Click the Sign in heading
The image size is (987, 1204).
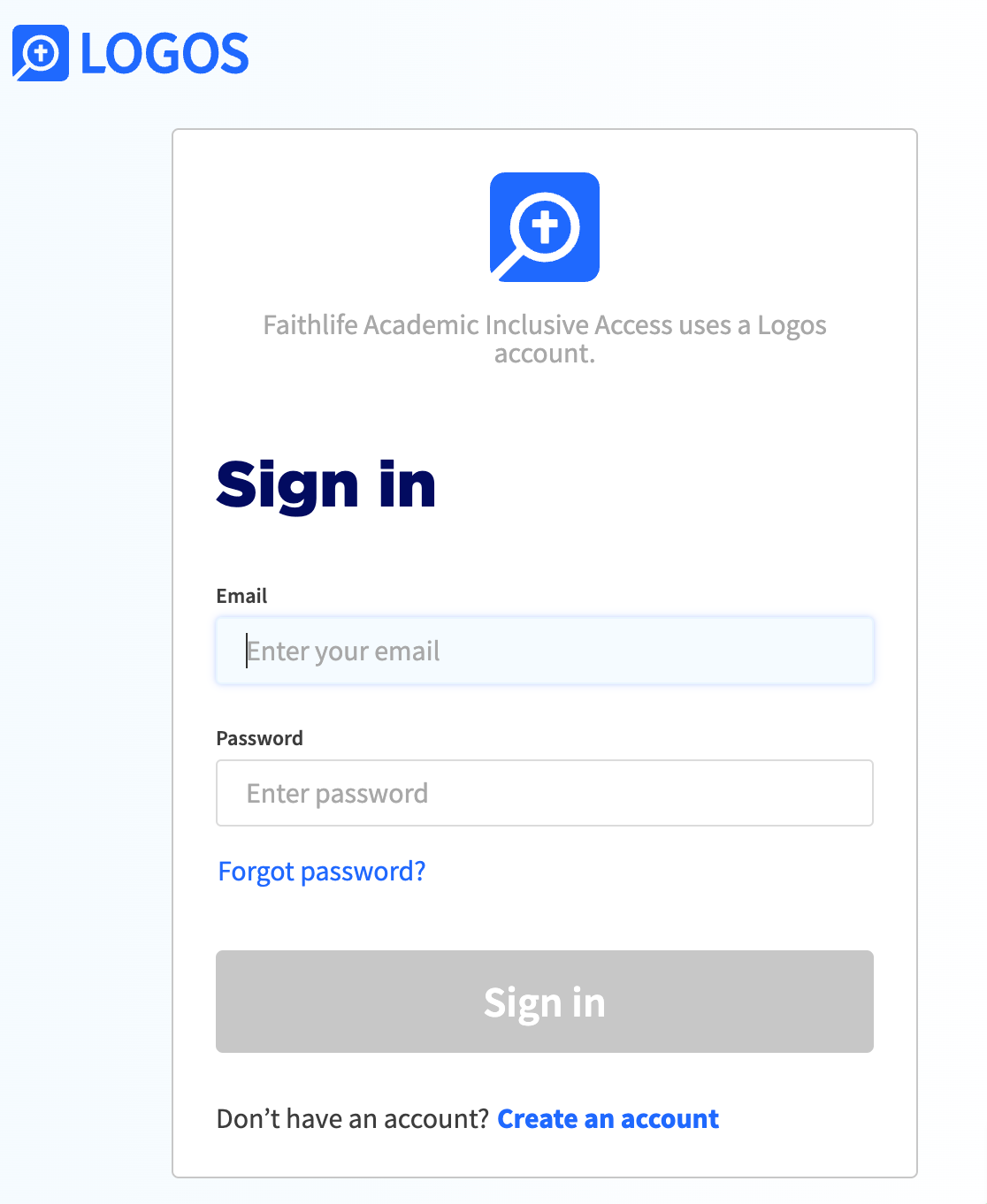click(x=325, y=485)
